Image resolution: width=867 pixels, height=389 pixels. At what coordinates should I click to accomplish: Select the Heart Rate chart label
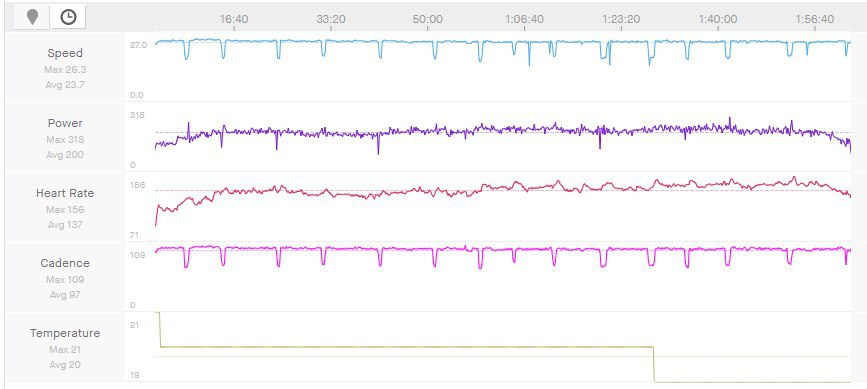coord(65,193)
